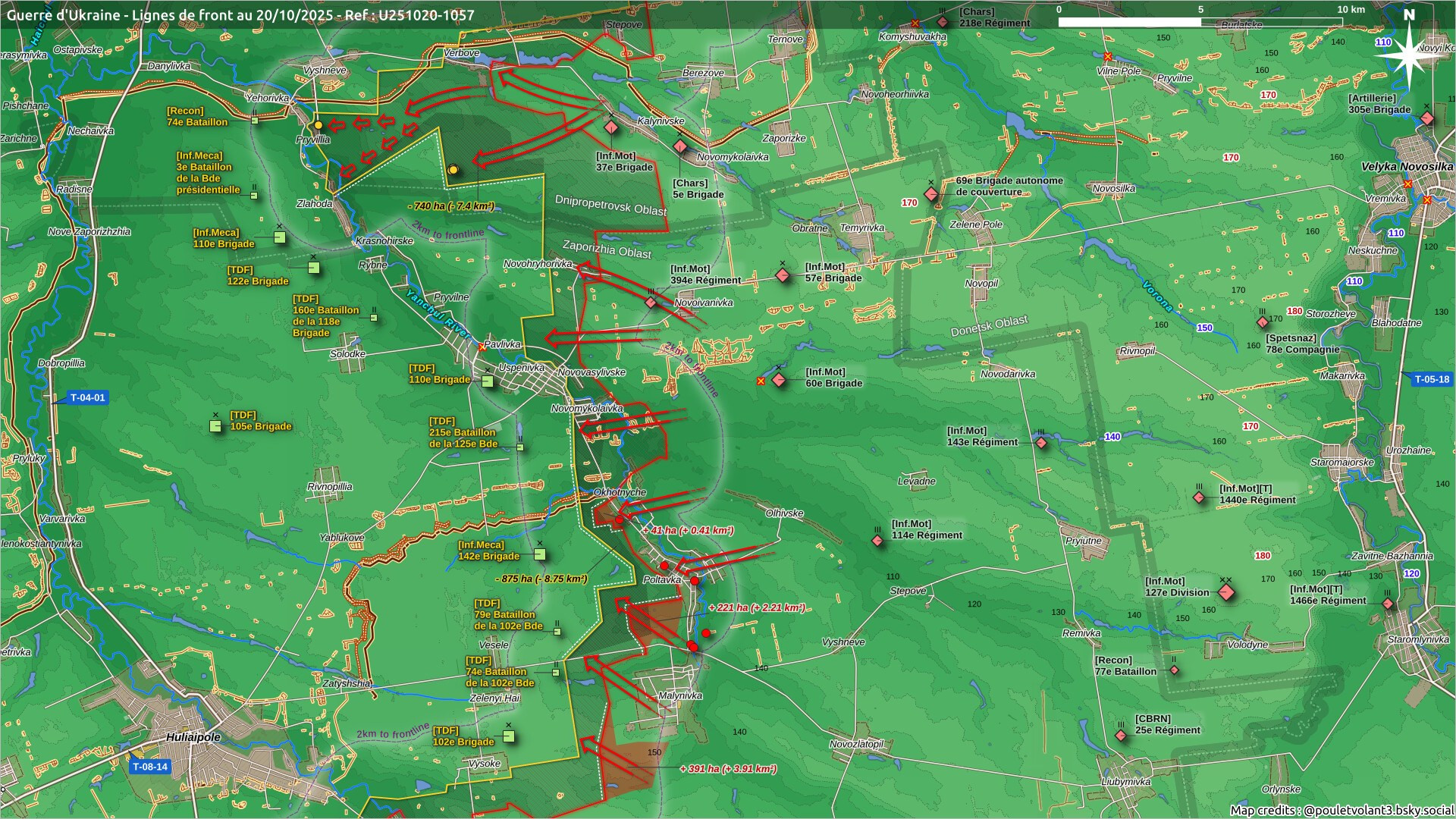Click the T-04-01 road sign label
1456x819 pixels.
[x=87, y=397]
